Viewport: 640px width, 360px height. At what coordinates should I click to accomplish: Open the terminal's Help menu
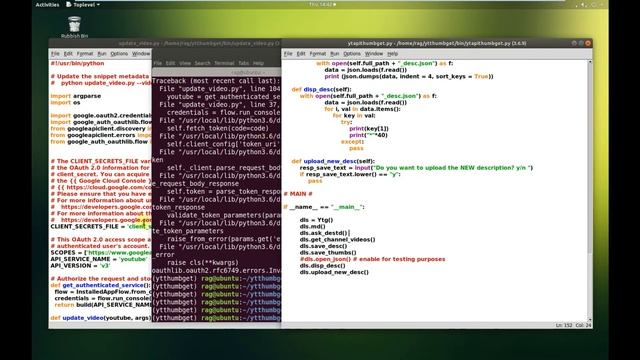258,63
